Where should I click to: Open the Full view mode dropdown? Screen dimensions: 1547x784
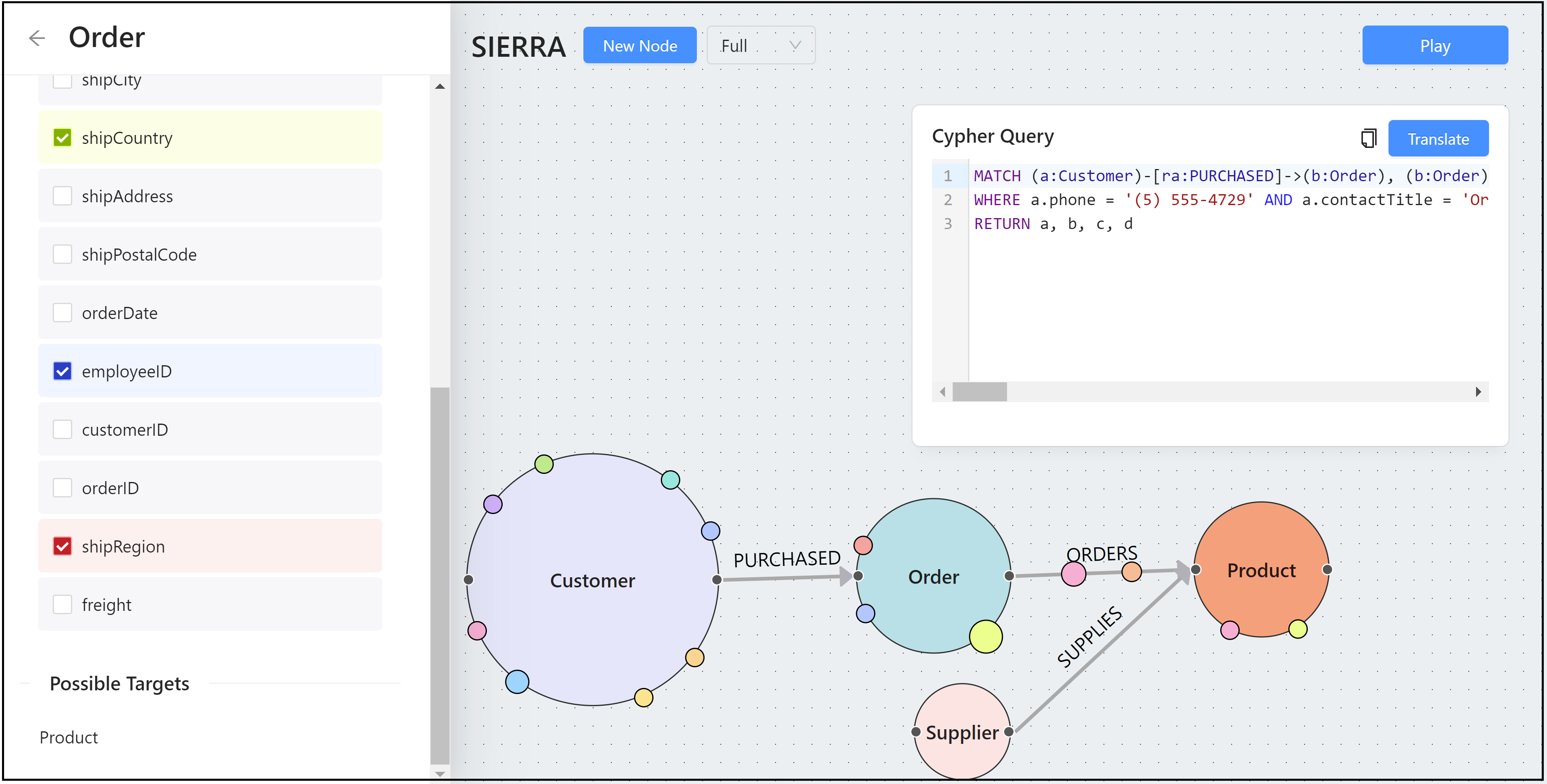pos(760,45)
